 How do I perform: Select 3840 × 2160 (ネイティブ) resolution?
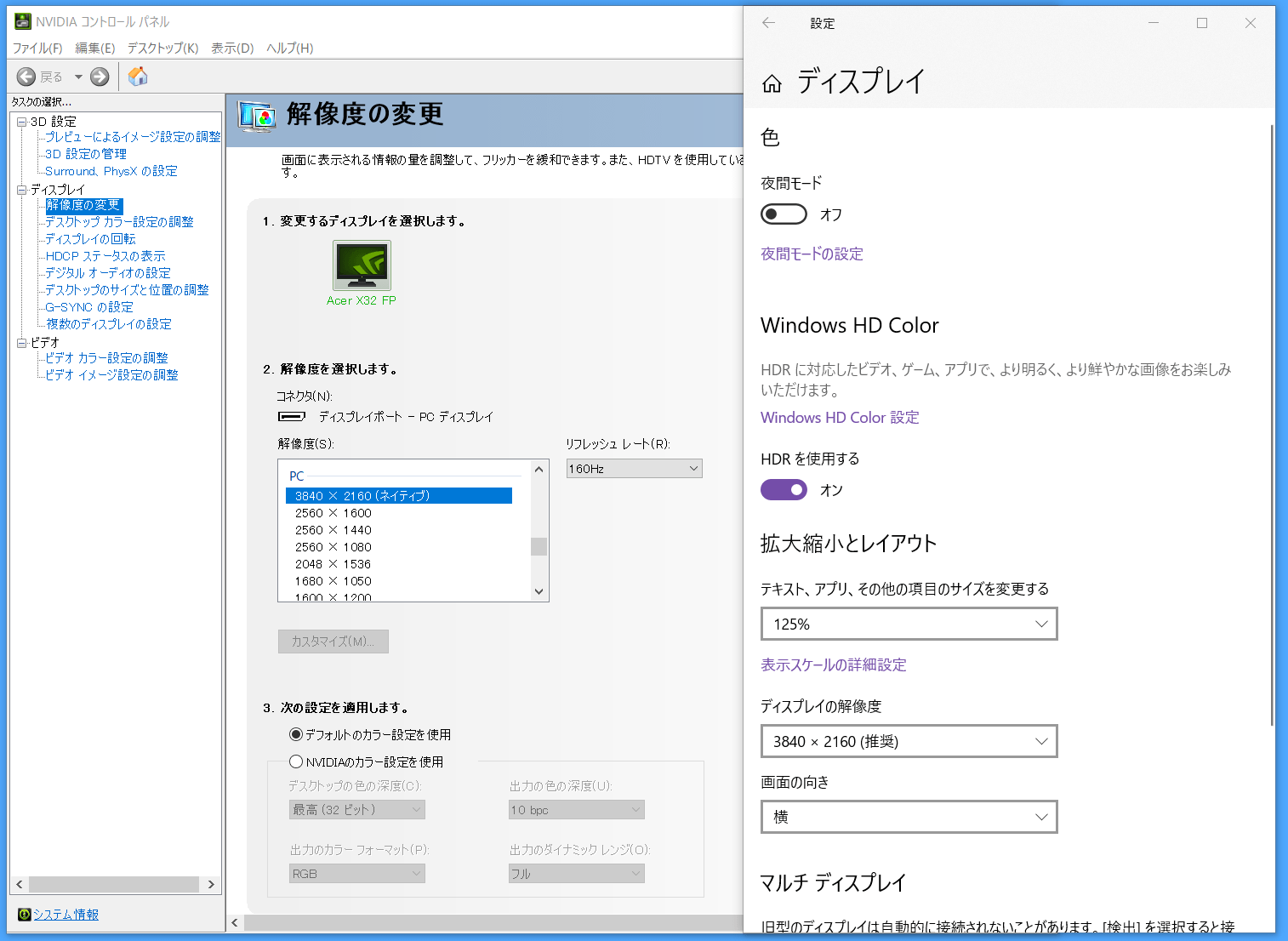pos(399,496)
